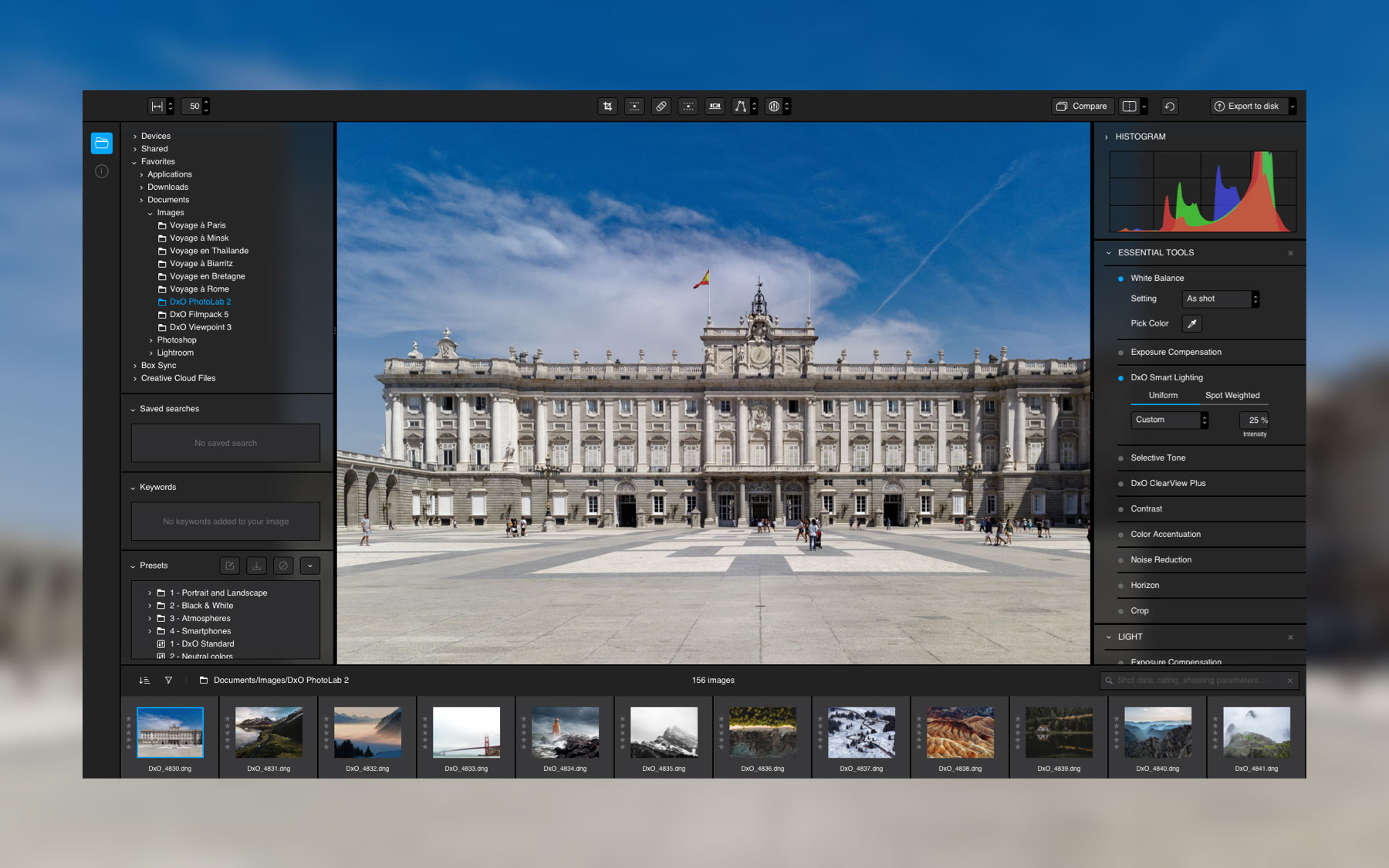Enable the Noise Reduction toggle
This screenshot has height=868, width=1389.
[x=1120, y=560]
